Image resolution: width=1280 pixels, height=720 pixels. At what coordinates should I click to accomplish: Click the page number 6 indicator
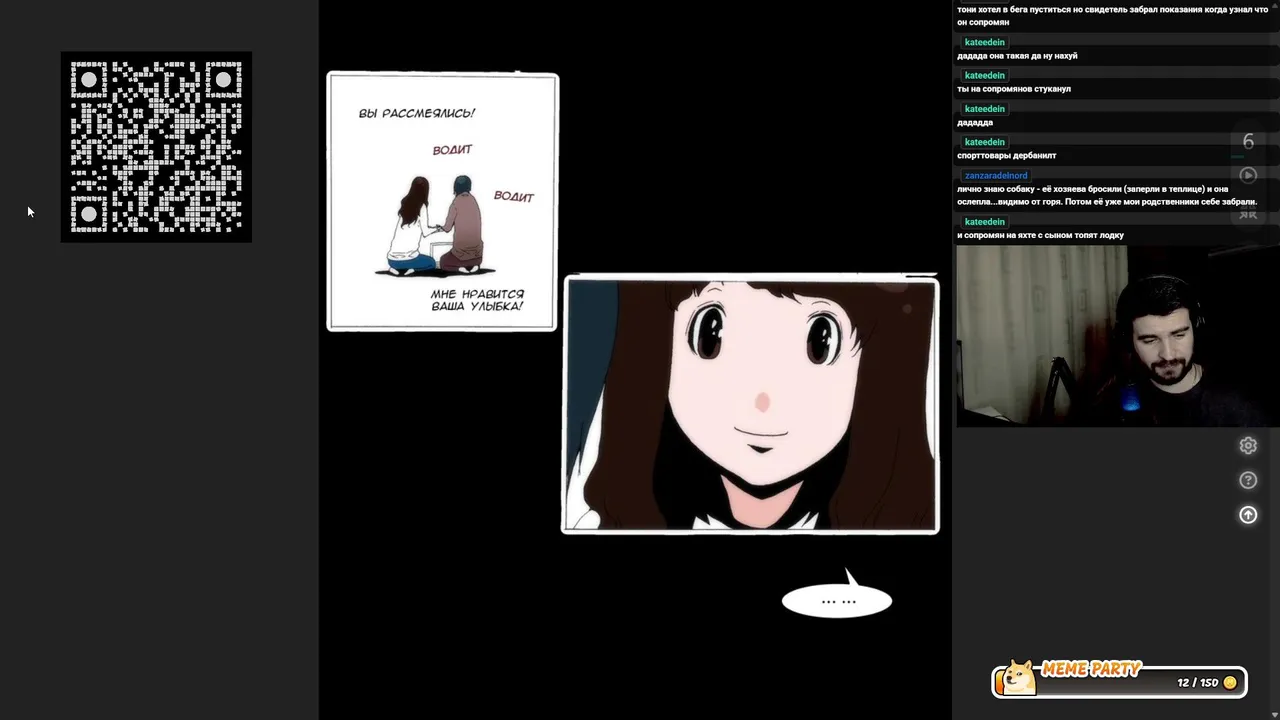click(1248, 141)
